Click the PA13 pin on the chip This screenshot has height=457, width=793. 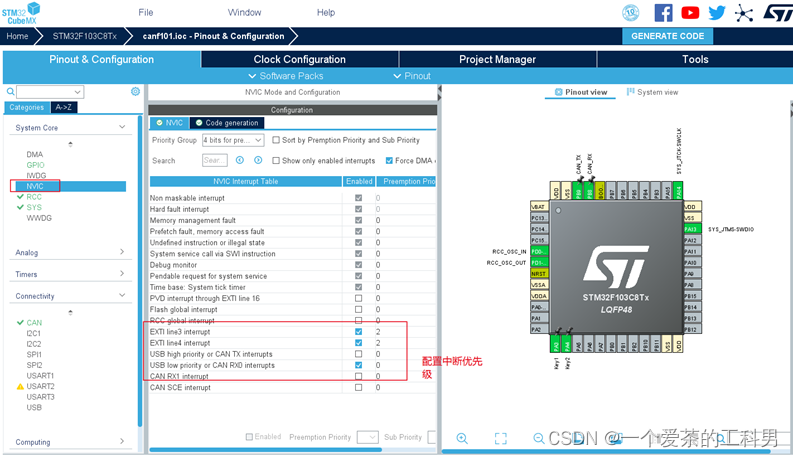tap(692, 229)
